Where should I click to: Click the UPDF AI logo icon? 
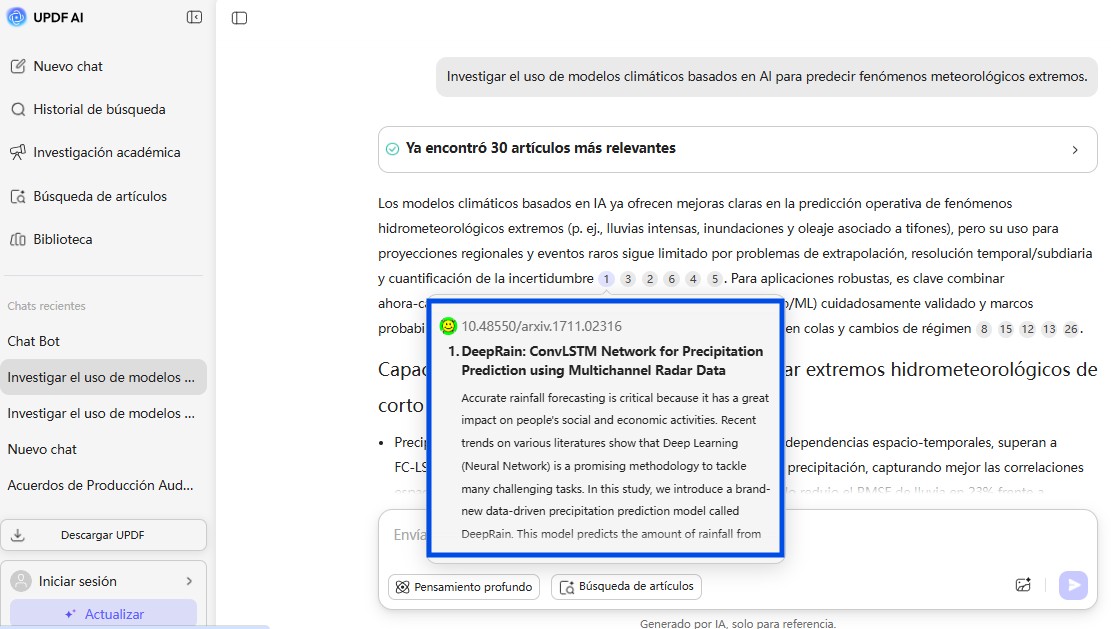[x=16, y=17]
